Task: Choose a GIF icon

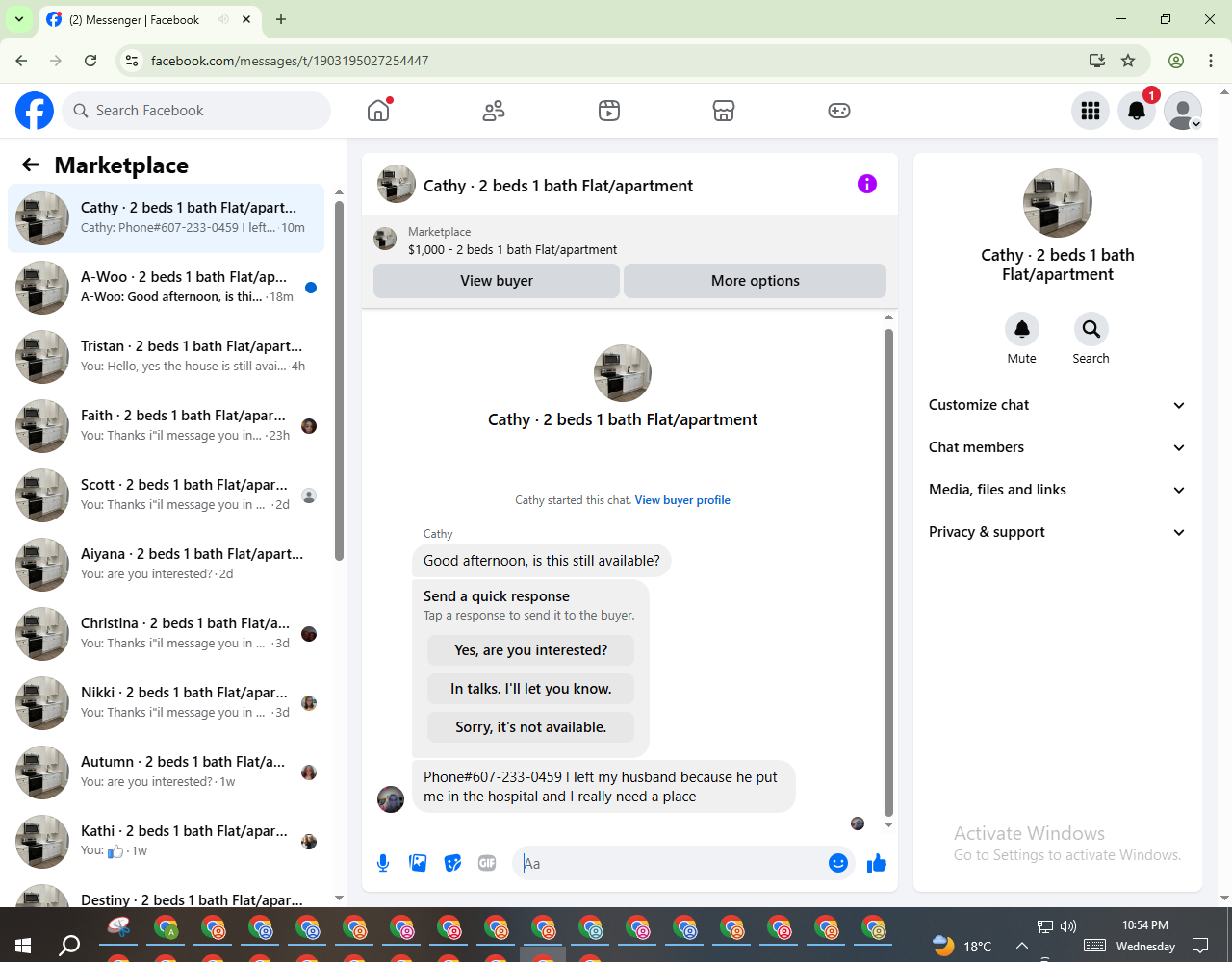Action: pyautogui.click(x=487, y=863)
